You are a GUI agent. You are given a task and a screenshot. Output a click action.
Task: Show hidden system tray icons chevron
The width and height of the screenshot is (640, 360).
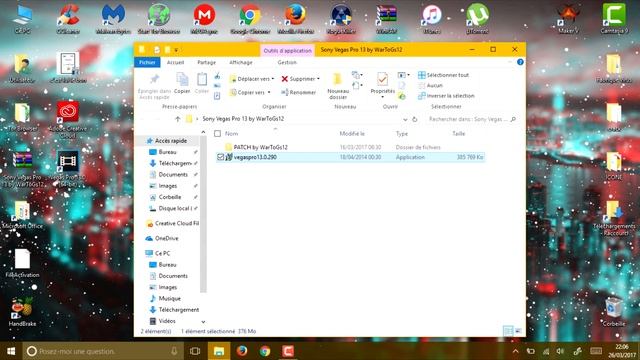click(x=516, y=351)
